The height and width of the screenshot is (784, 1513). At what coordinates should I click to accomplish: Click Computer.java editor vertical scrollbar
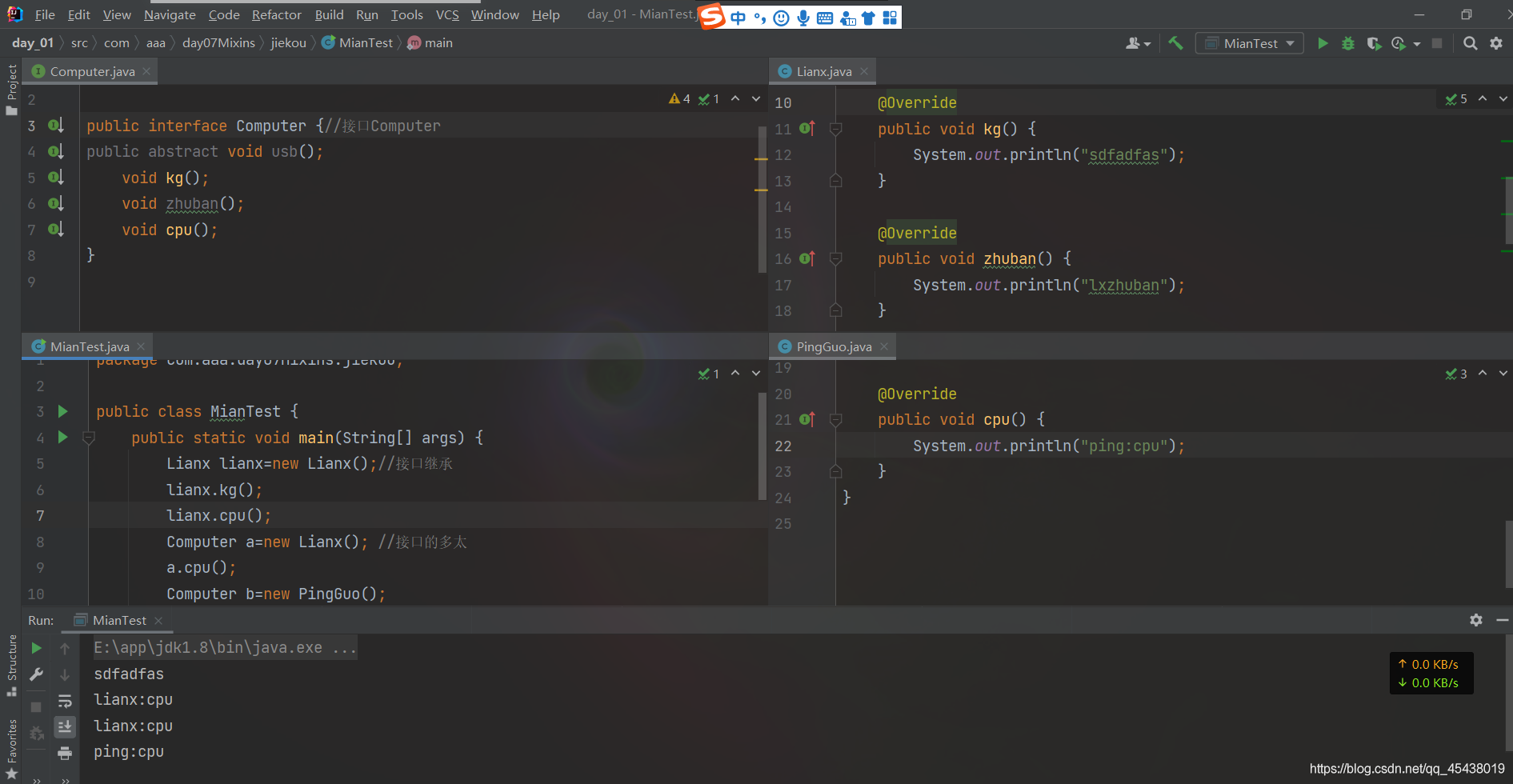point(763,200)
